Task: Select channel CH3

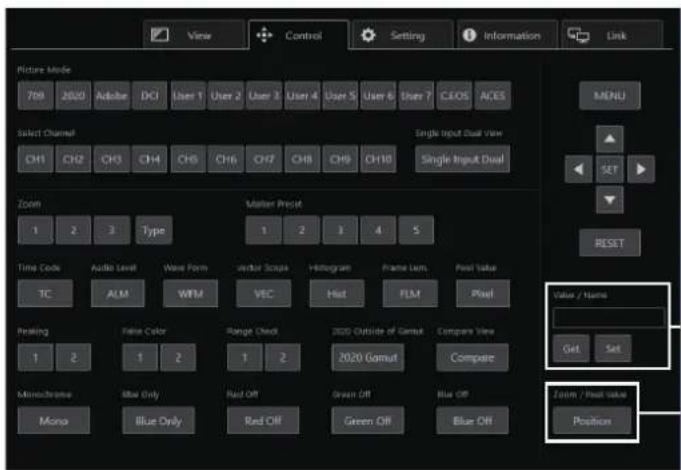Action: pos(112,159)
